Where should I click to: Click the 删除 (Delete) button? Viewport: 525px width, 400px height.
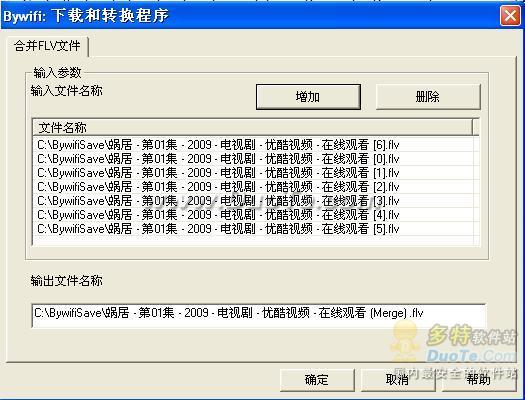click(x=428, y=97)
